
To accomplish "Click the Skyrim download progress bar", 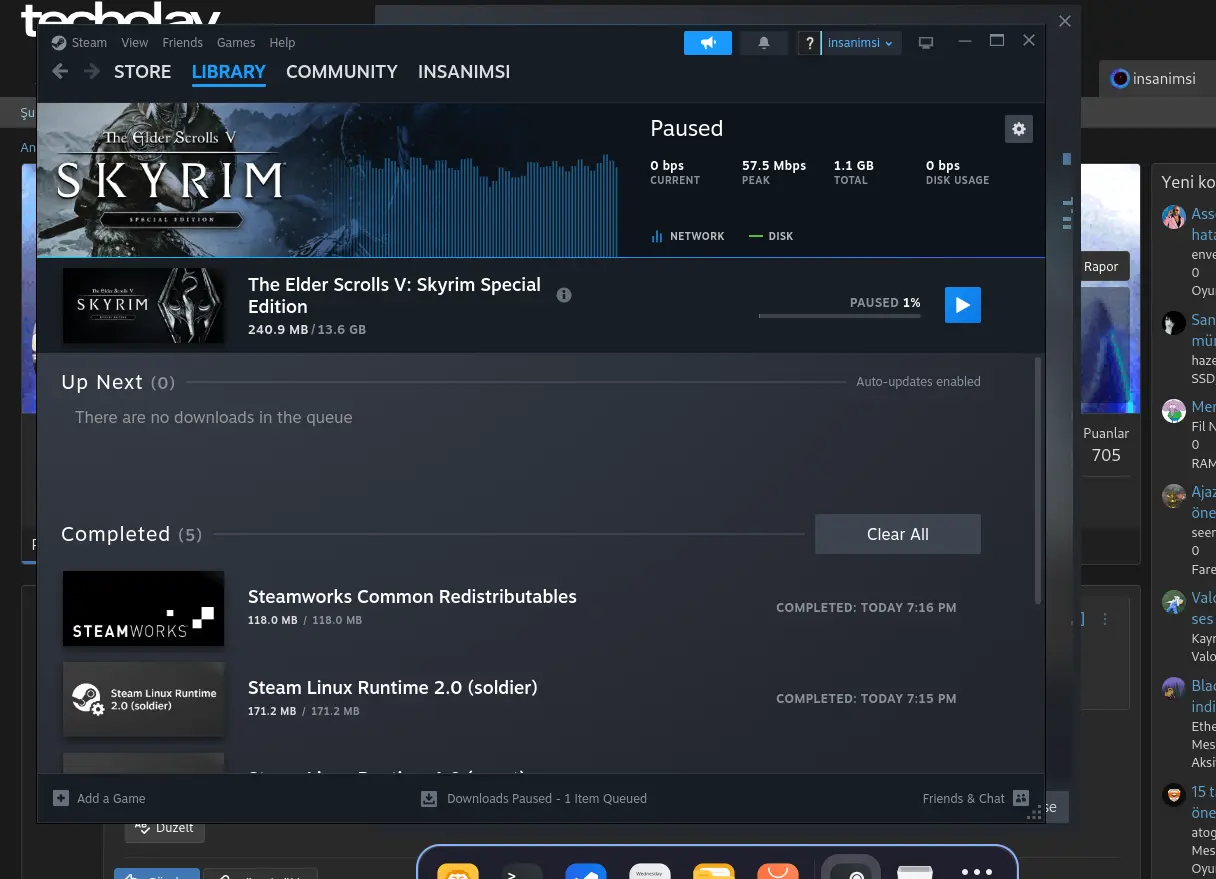I will pyautogui.click(x=840, y=316).
